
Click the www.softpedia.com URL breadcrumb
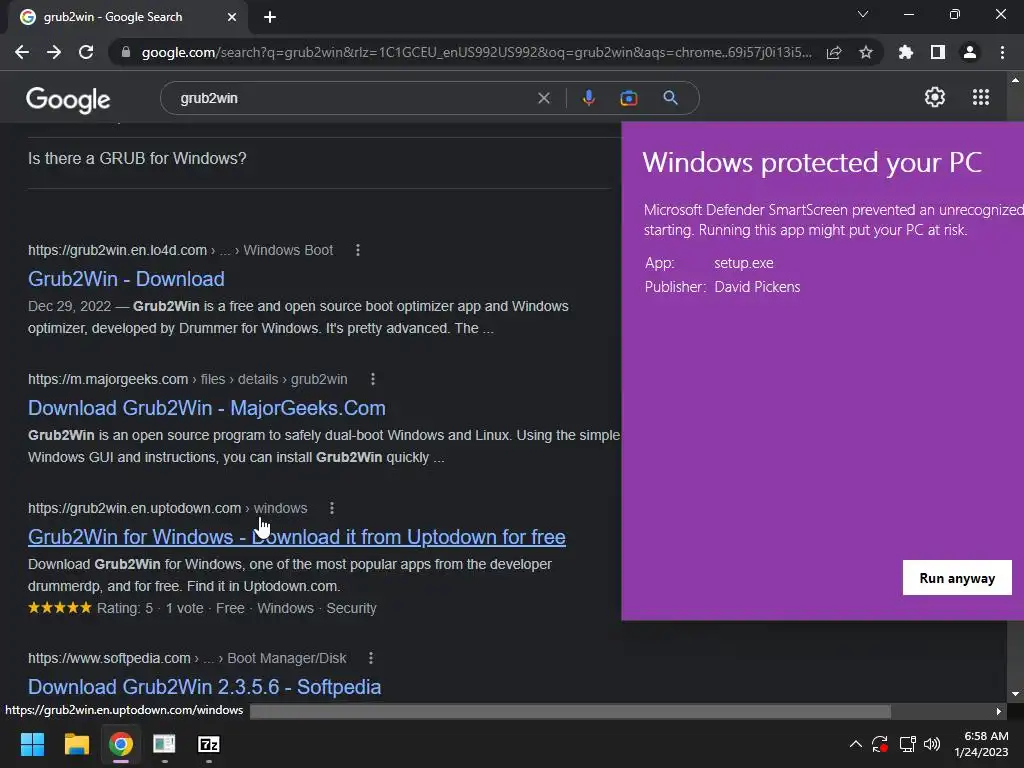pos(187,658)
